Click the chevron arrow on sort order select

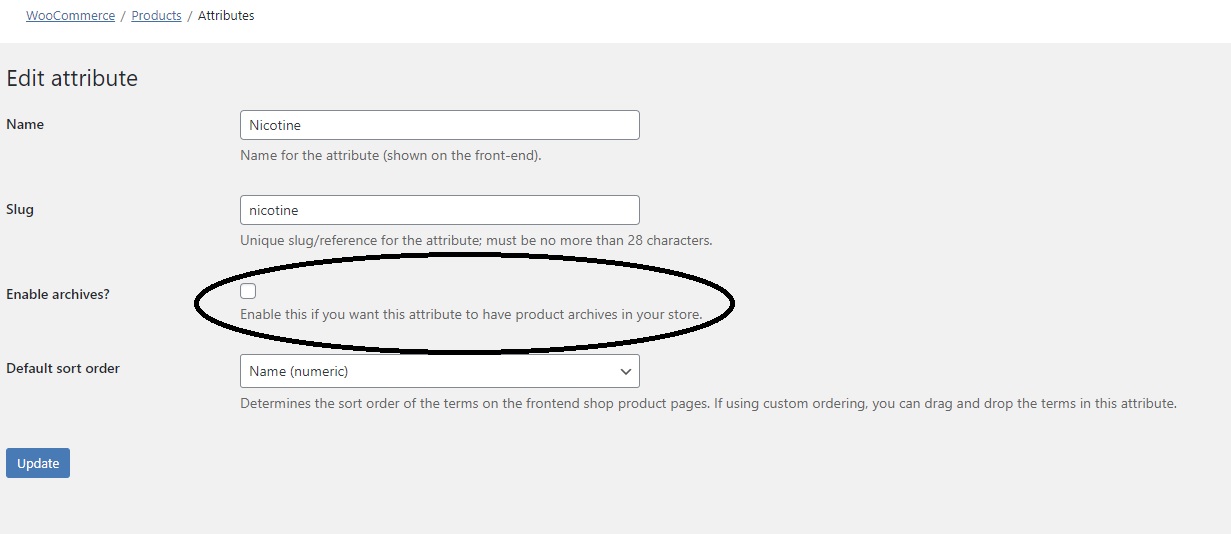point(626,371)
